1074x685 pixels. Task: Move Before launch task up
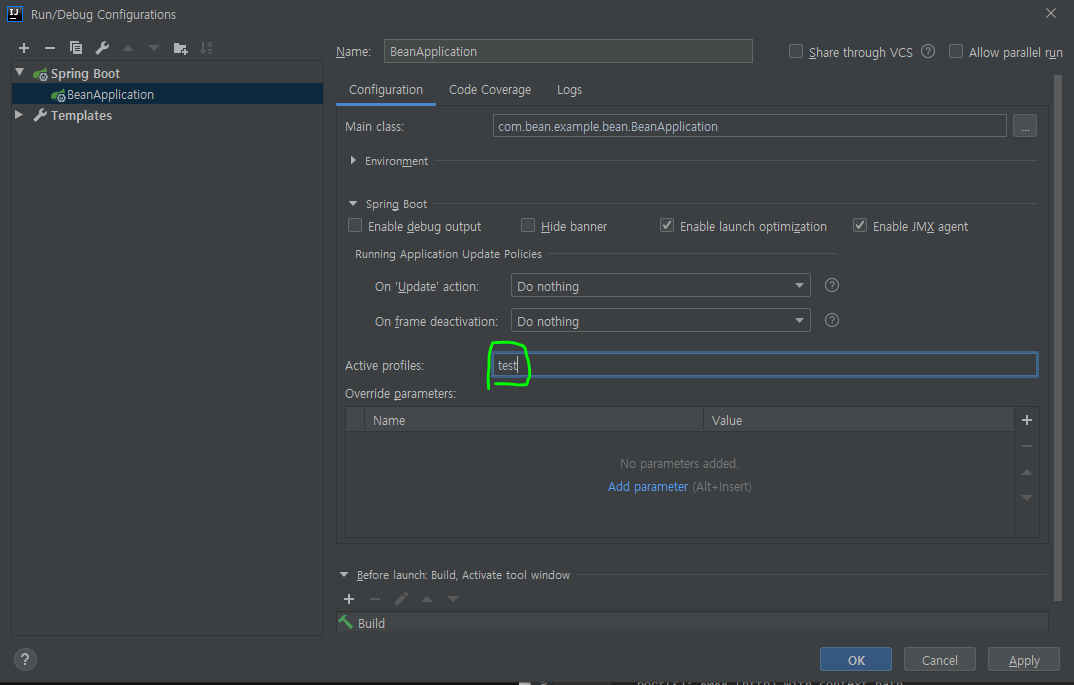(x=427, y=599)
